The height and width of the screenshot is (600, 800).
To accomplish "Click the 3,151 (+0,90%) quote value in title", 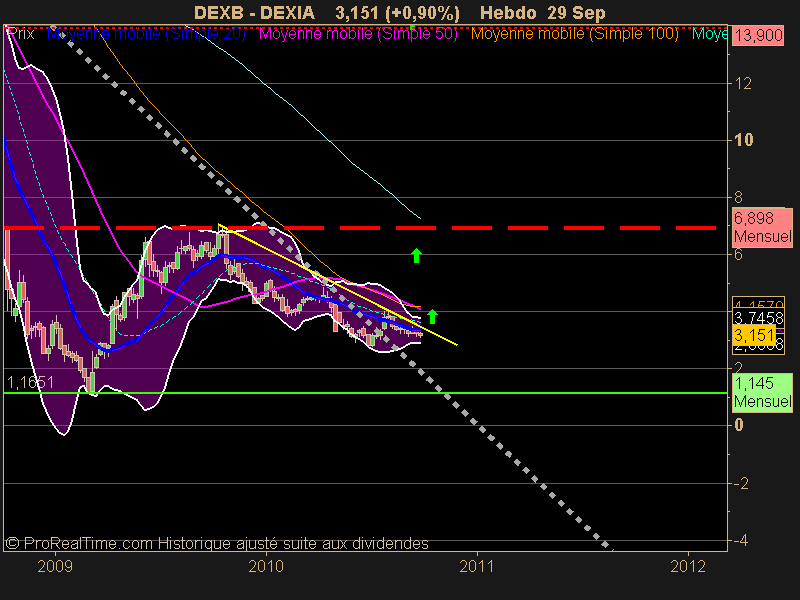I will tap(397, 13).
